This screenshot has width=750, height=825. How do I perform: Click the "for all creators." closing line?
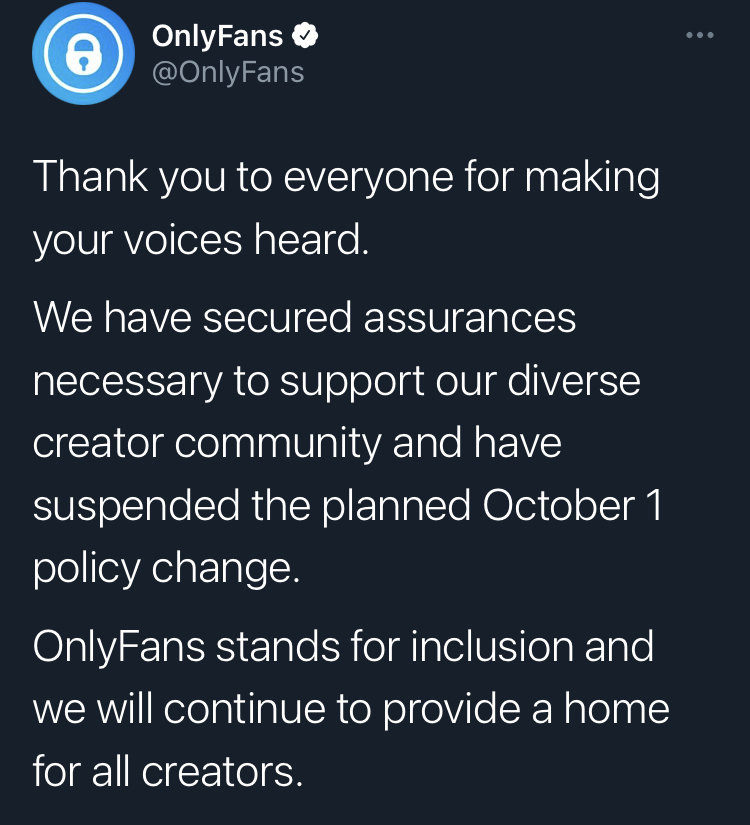(167, 771)
